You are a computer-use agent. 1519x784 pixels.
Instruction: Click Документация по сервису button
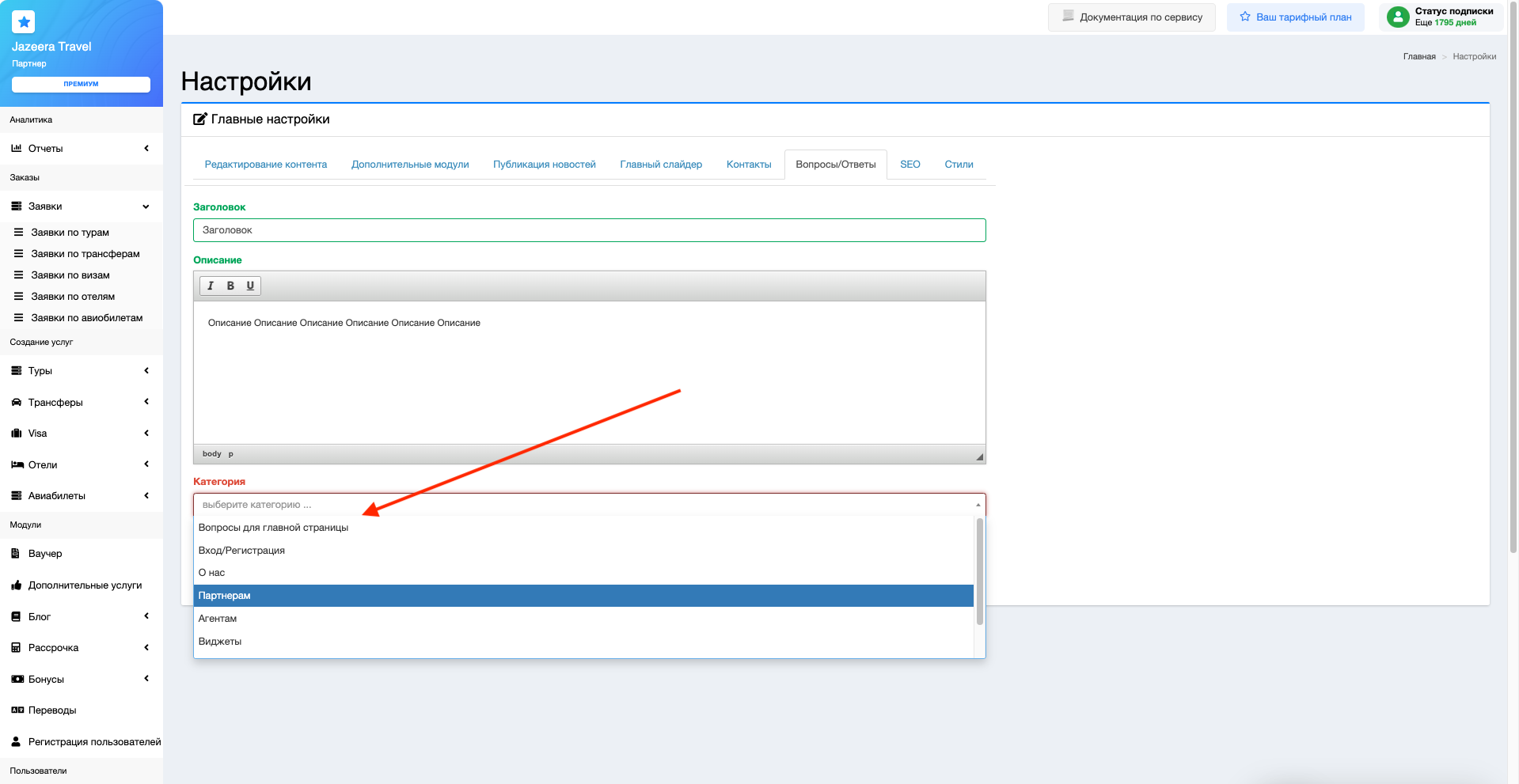[x=1131, y=17]
